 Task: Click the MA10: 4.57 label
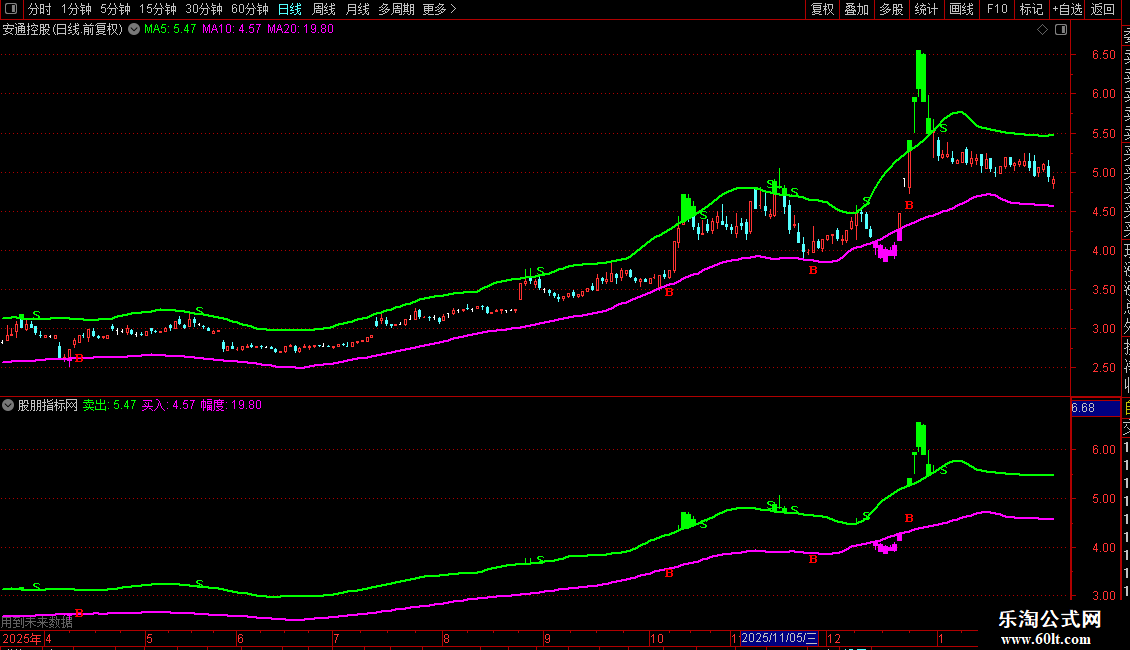(x=231, y=30)
